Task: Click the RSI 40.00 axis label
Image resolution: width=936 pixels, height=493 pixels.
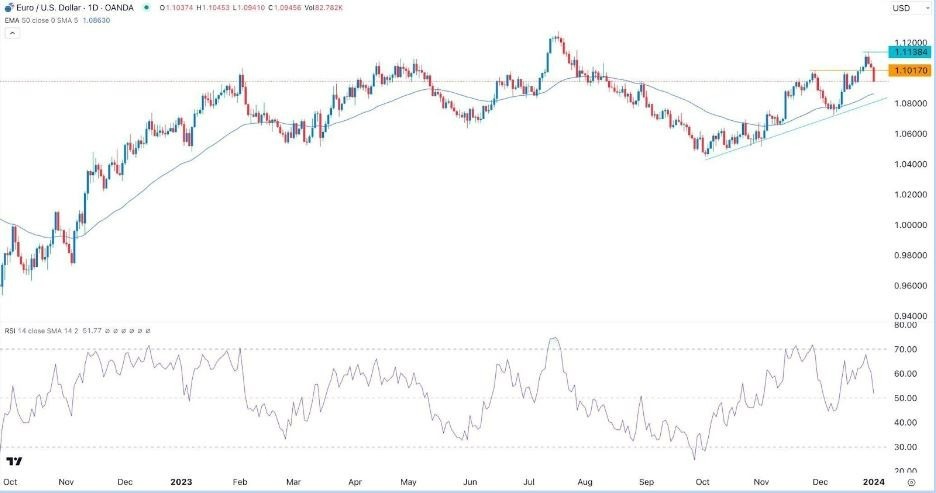Action: click(906, 423)
